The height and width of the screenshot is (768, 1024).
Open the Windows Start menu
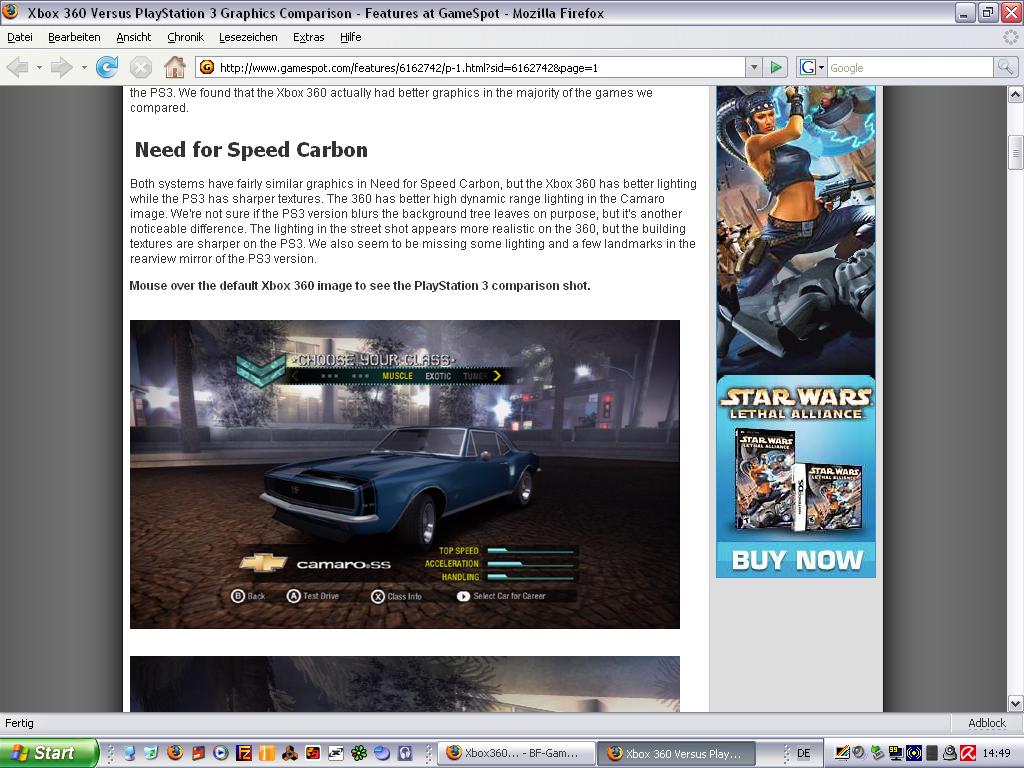pos(48,753)
